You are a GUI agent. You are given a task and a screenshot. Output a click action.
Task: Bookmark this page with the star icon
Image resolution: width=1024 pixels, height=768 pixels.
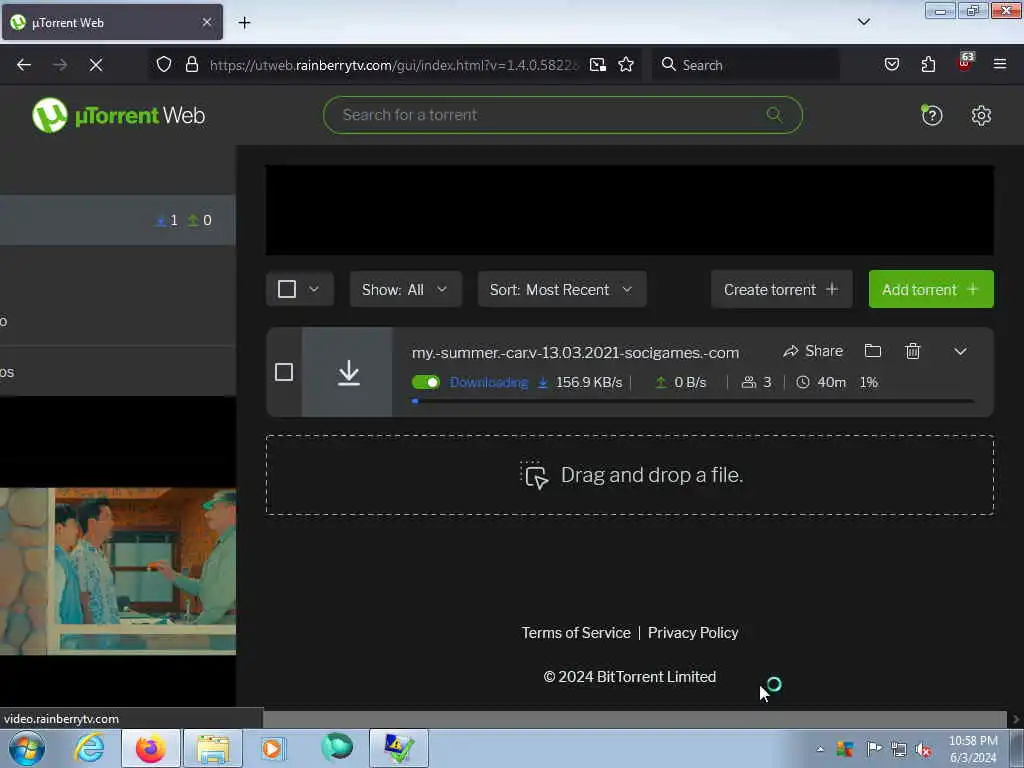[626, 65]
